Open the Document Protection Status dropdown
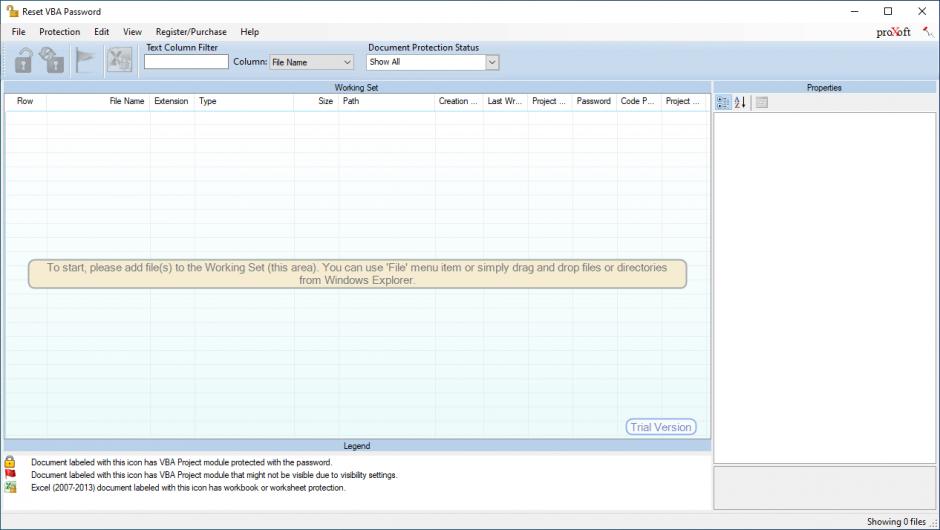The height and width of the screenshot is (530, 940). [491, 62]
